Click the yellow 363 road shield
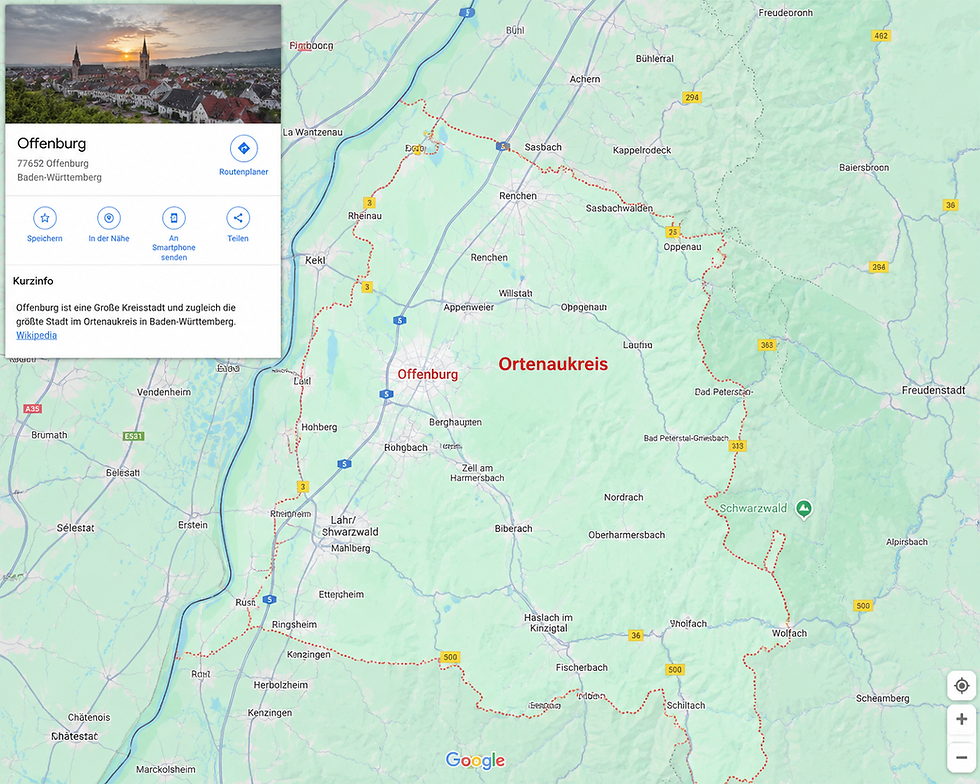The width and height of the screenshot is (980, 784). click(767, 344)
